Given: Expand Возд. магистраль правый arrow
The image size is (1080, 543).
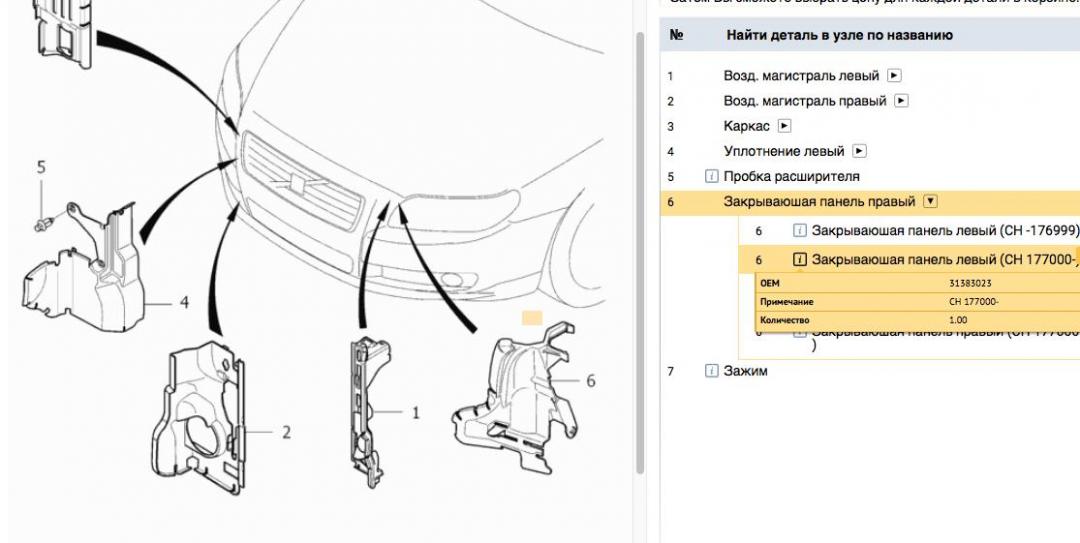Looking at the screenshot, I should coord(902,101).
